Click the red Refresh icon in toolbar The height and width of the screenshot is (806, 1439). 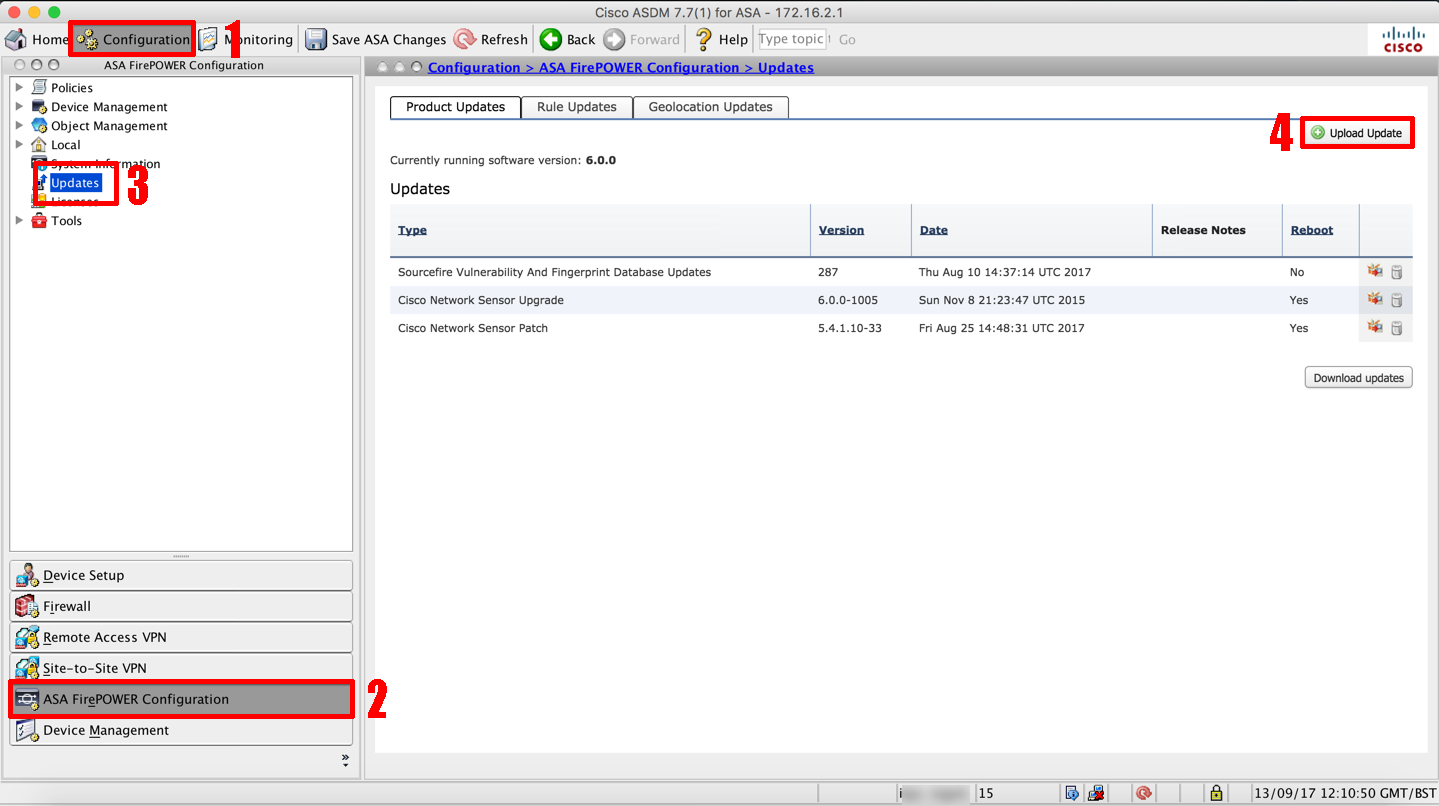[x=465, y=39]
